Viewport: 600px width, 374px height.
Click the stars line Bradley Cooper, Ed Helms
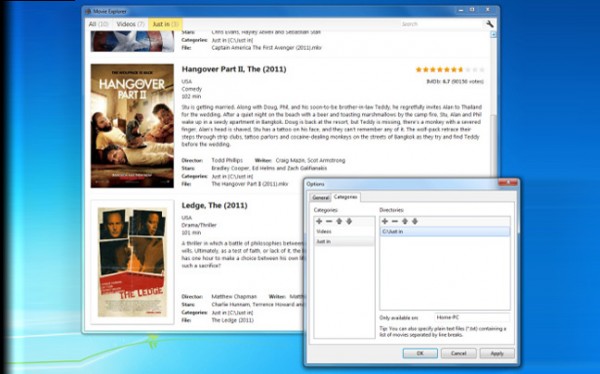(269, 168)
